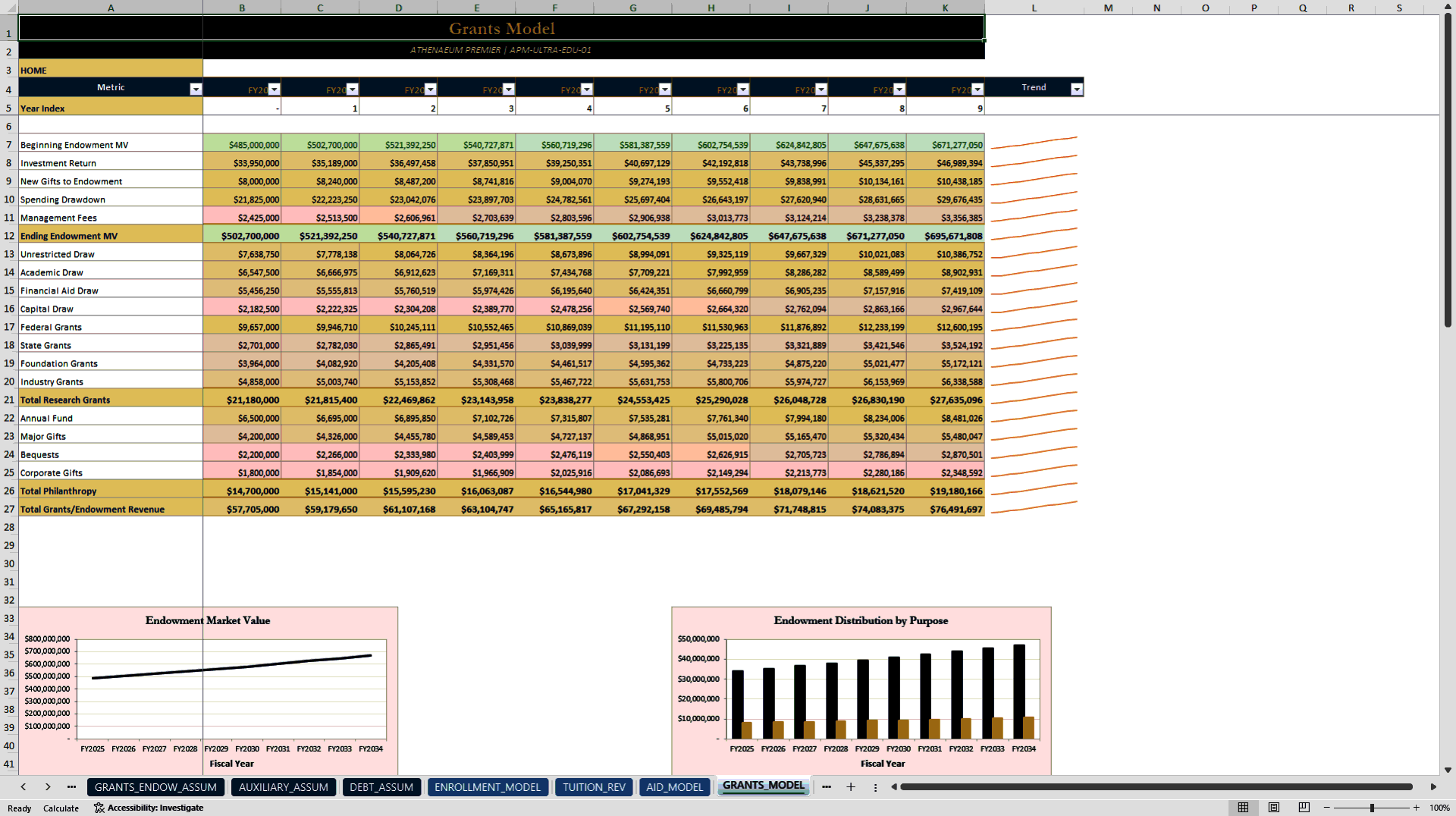Click the Select All corner triangle
The image size is (1456, 816).
9,8
